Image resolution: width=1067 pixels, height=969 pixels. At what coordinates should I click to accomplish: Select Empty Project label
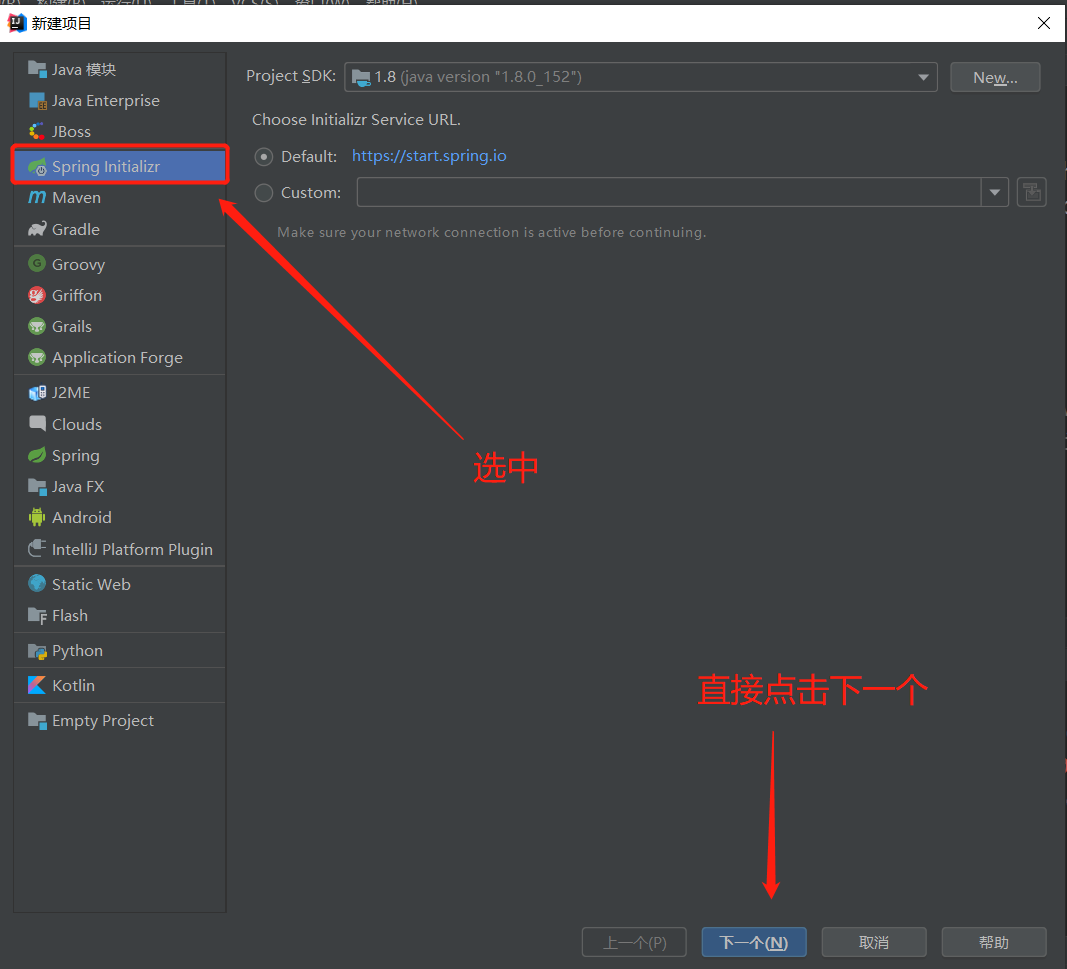(103, 721)
